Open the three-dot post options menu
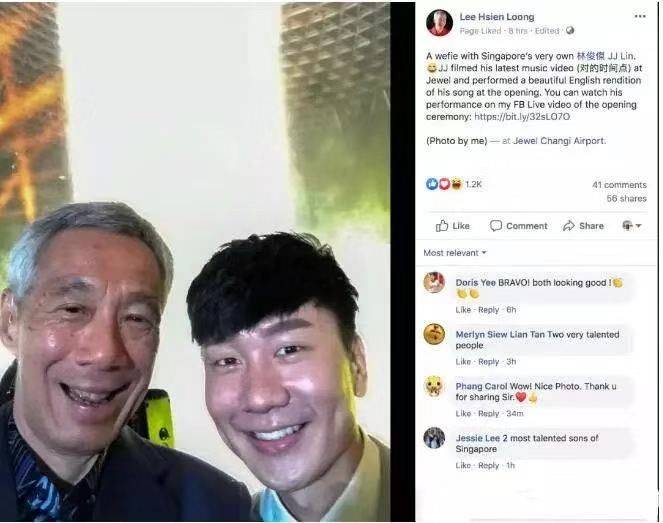663x523 pixels. coord(640,16)
